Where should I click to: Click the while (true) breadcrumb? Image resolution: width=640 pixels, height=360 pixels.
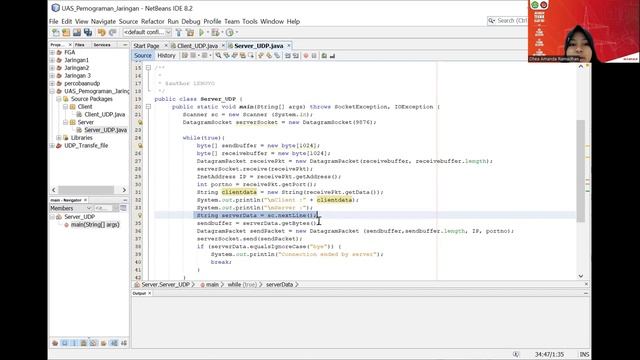[x=242, y=284]
